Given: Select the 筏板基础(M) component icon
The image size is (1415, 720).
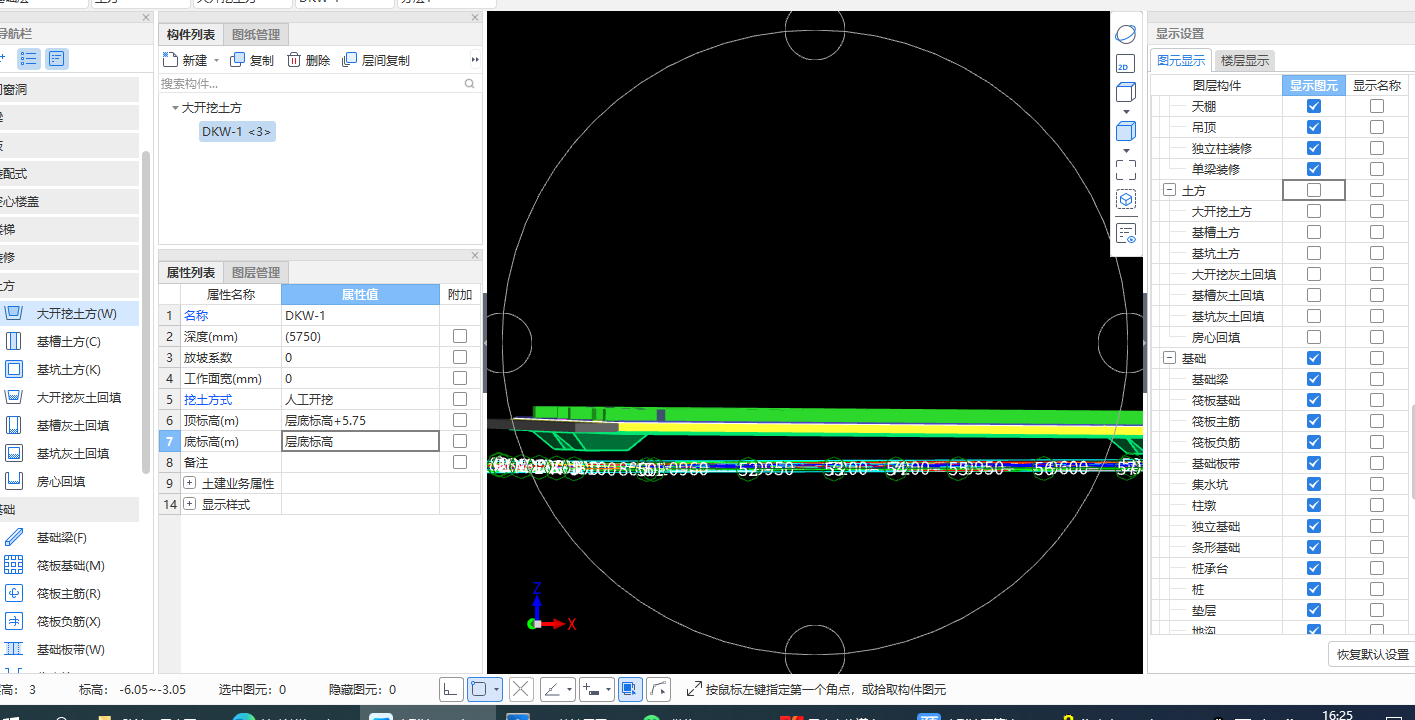Looking at the screenshot, I should pos(15,565).
